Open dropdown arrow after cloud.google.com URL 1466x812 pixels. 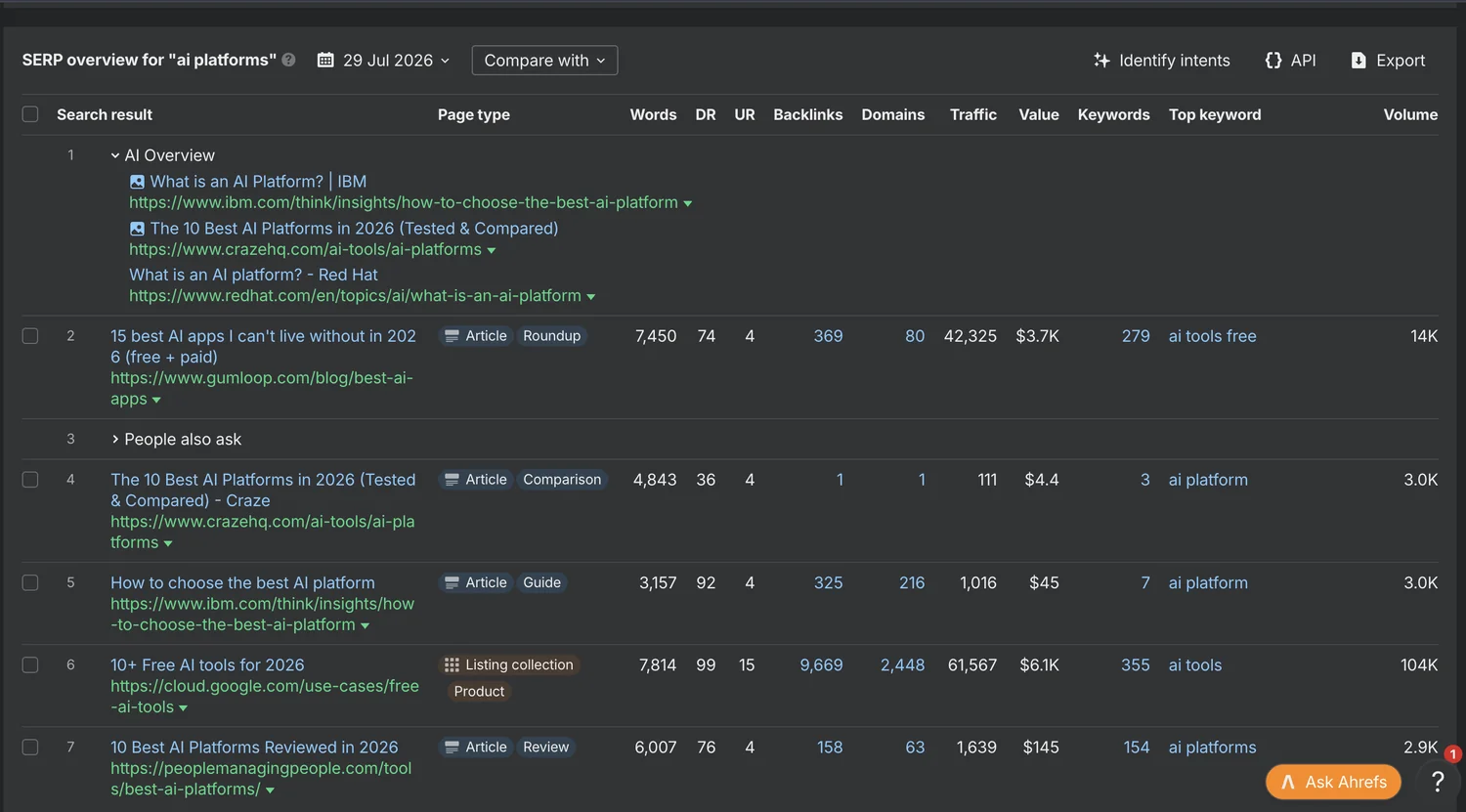(184, 707)
